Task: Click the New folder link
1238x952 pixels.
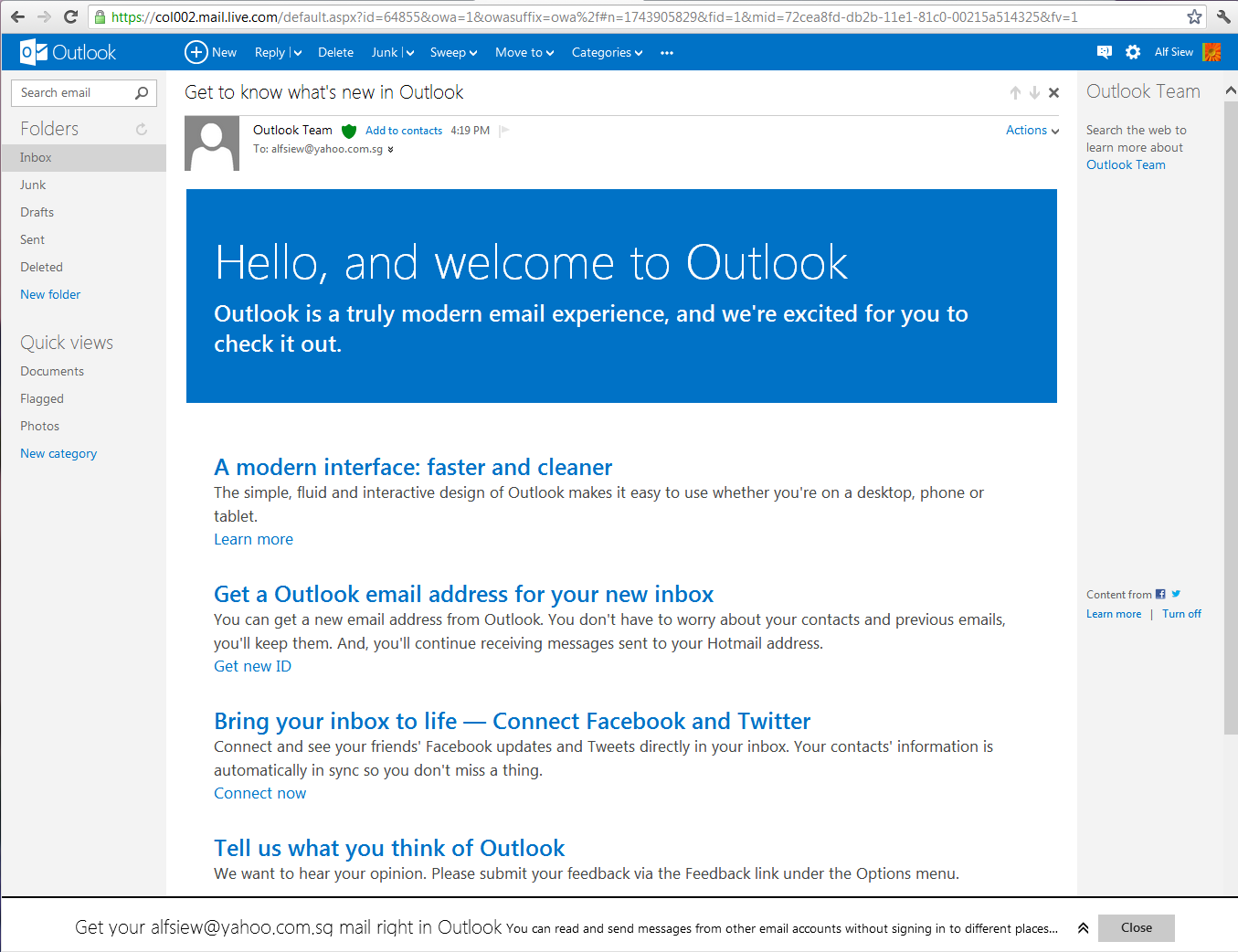Action: [50, 294]
